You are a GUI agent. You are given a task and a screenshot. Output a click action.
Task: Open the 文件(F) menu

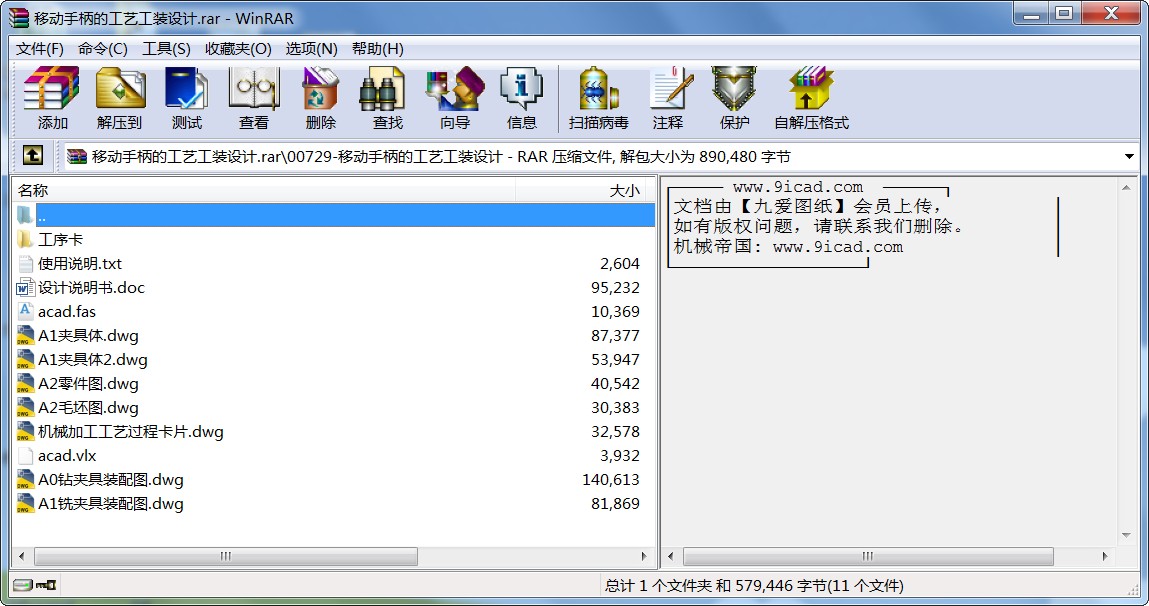click(40, 48)
